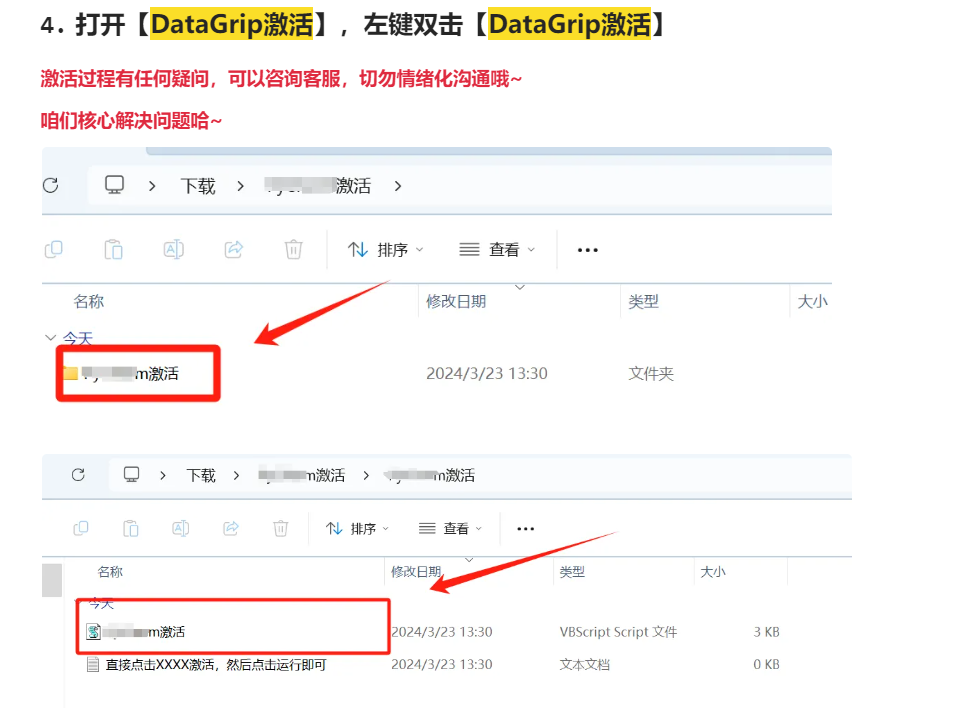Sort by 修改日期 column in lower window

tap(416, 571)
